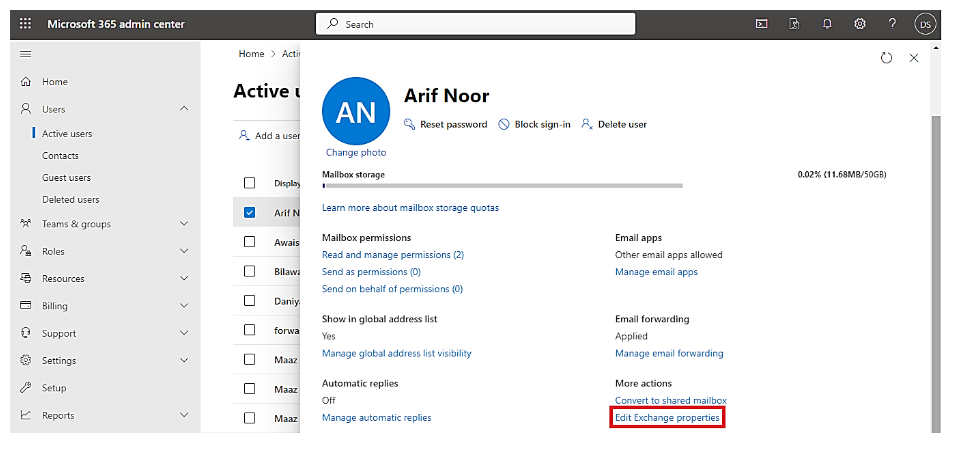Click Change photo under the avatar

coord(356,153)
